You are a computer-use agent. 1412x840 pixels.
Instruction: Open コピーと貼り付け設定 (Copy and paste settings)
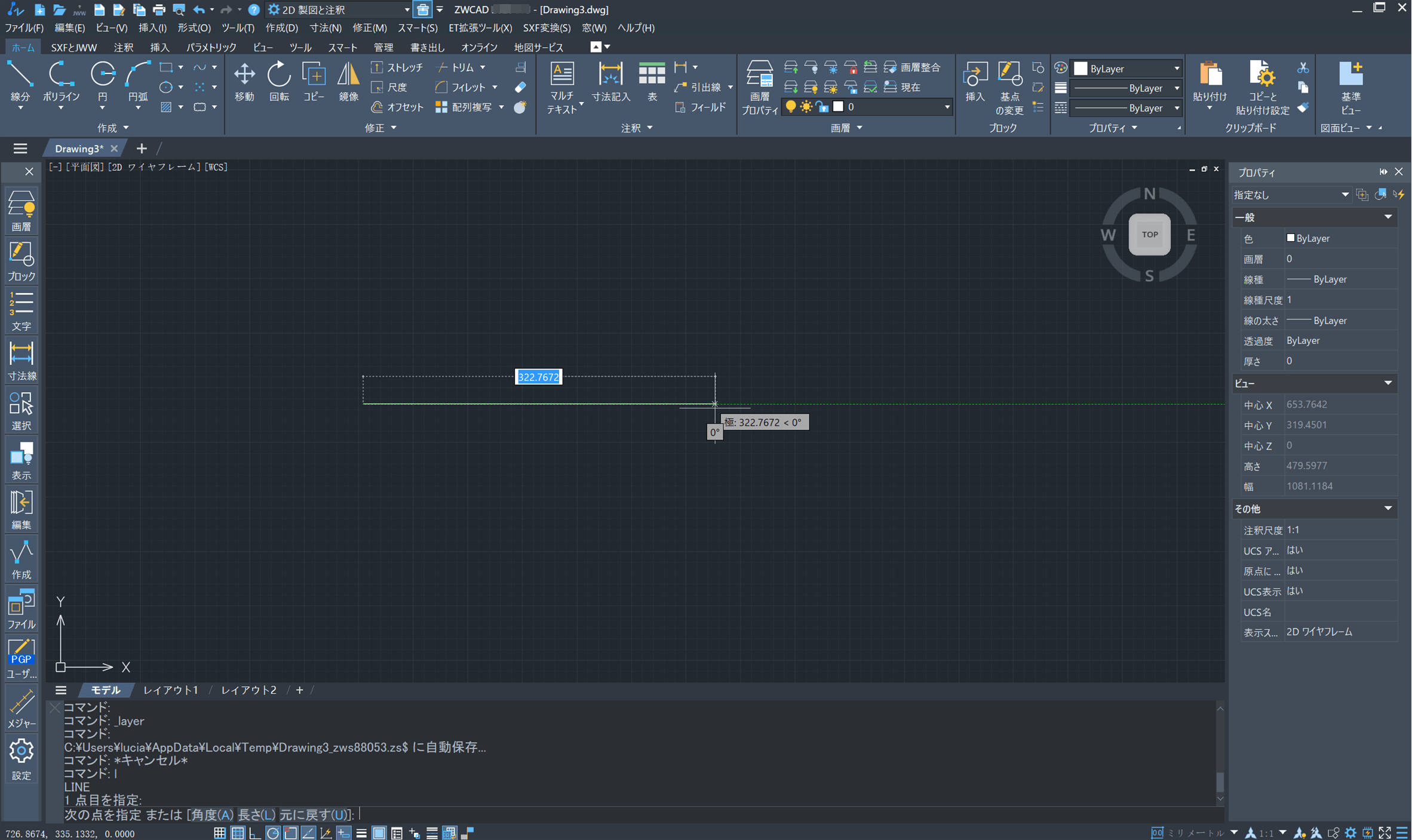point(1261,87)
